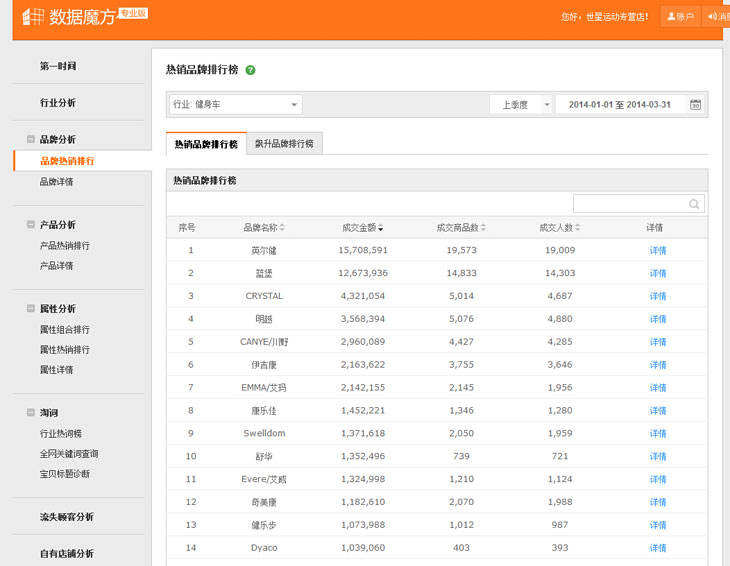This screenshot has height=566, width=730.
Task: Open the 行业: 健身车 dropdown
Action: pos(236,104)
